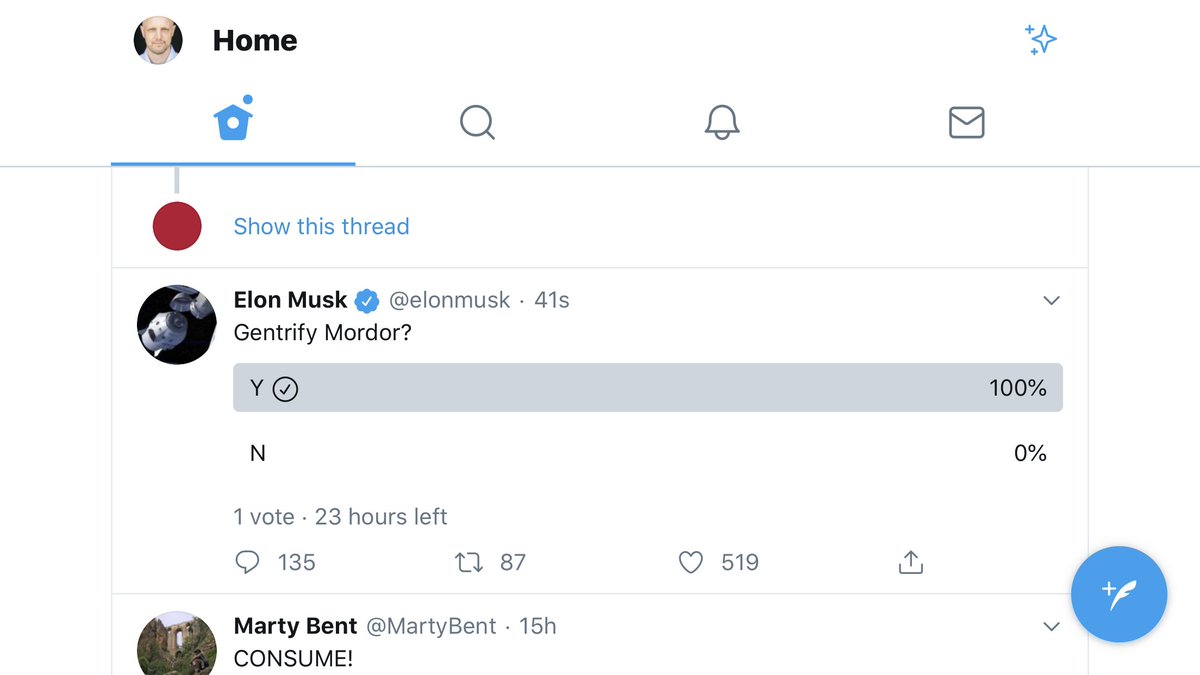Screen dimensions: 1200x675
Task: Click Show this thread link
Action: (321, 227)
